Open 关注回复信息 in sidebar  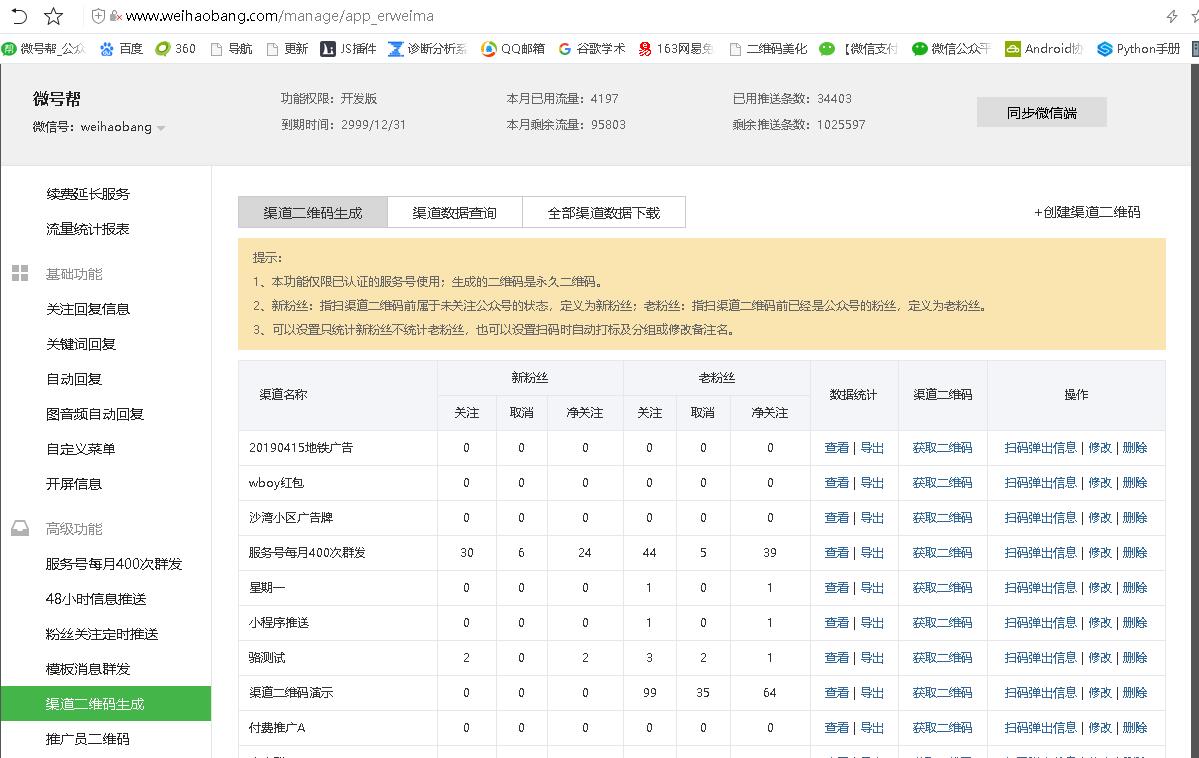88,309
